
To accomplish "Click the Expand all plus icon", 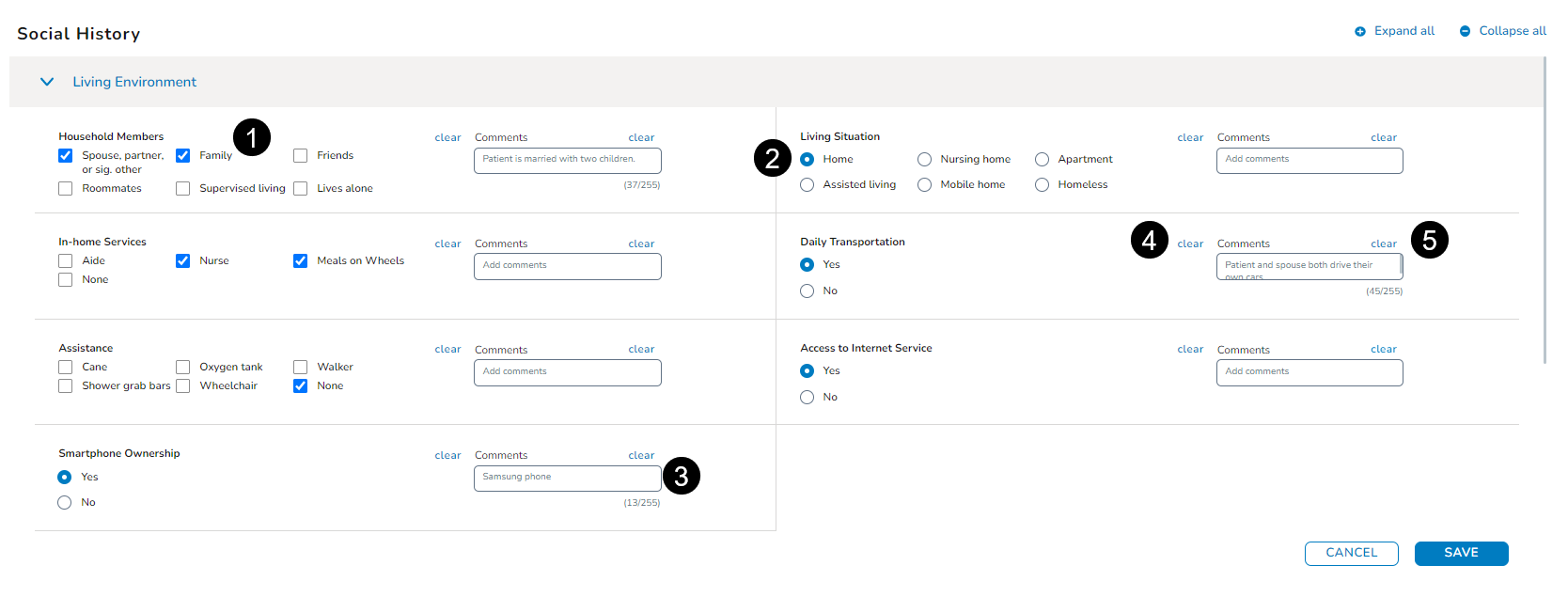I will (1359, 32).
